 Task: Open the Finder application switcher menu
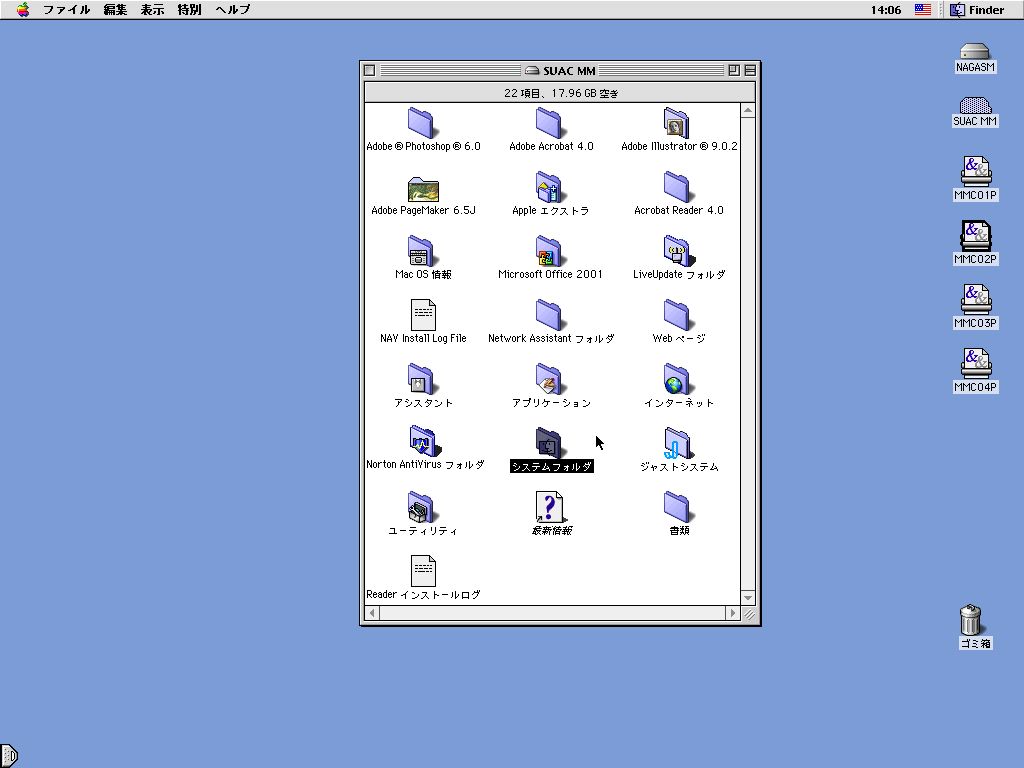[976, 10]
